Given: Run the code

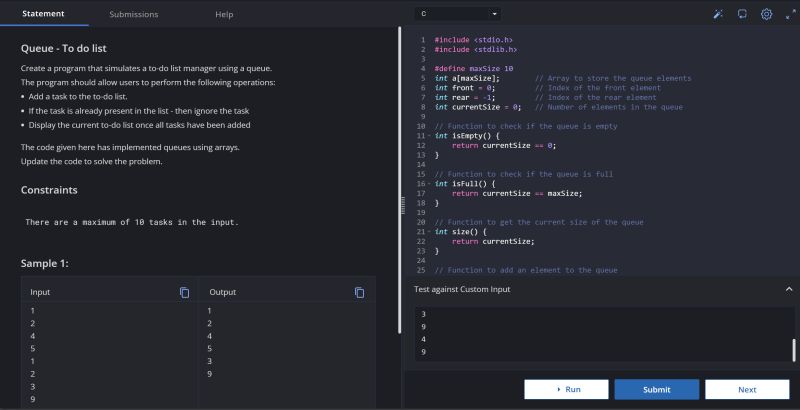Looking at the screenshot, I should pyautogui.click(x=566, y=389).
